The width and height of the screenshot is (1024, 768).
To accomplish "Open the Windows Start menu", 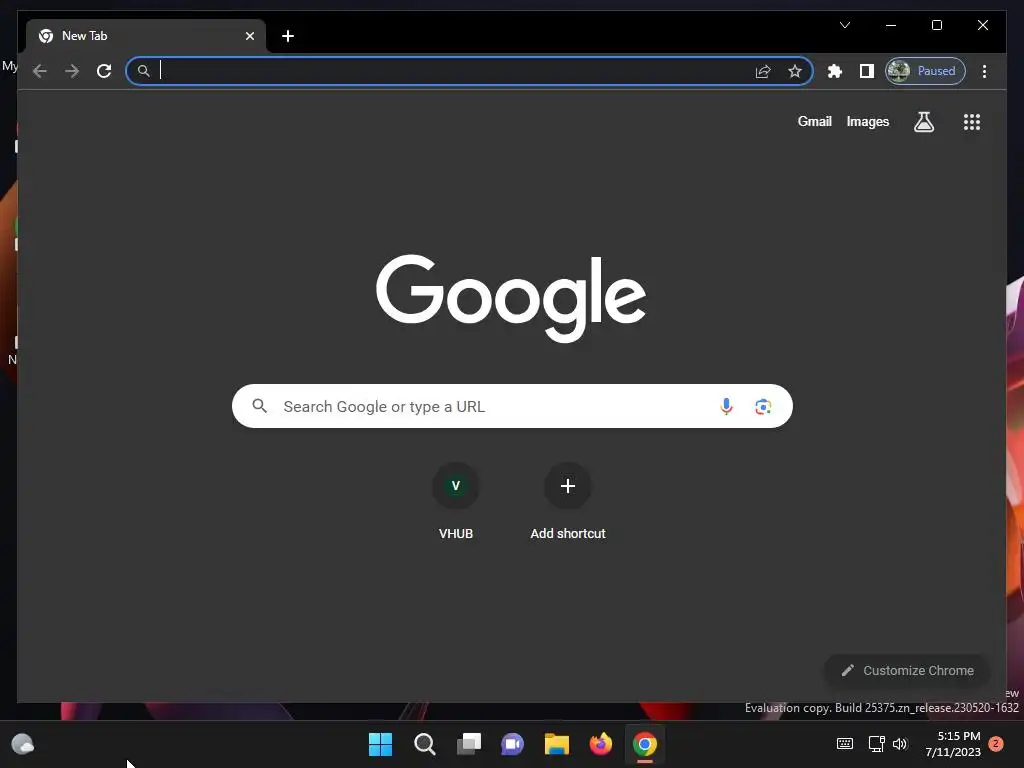I will (x=380, y=744).
